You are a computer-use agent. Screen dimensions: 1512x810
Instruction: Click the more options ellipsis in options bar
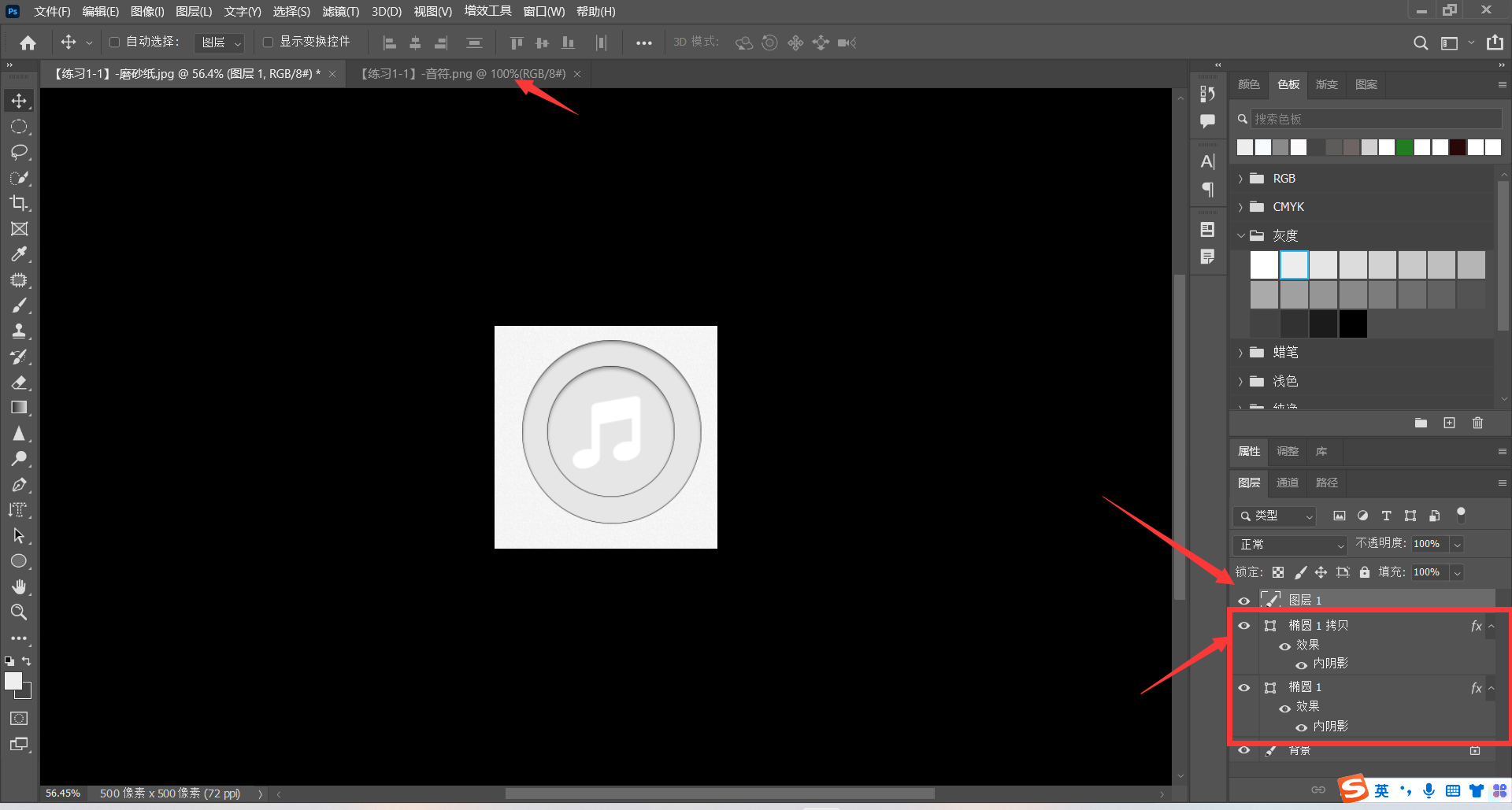coord(644,43)
